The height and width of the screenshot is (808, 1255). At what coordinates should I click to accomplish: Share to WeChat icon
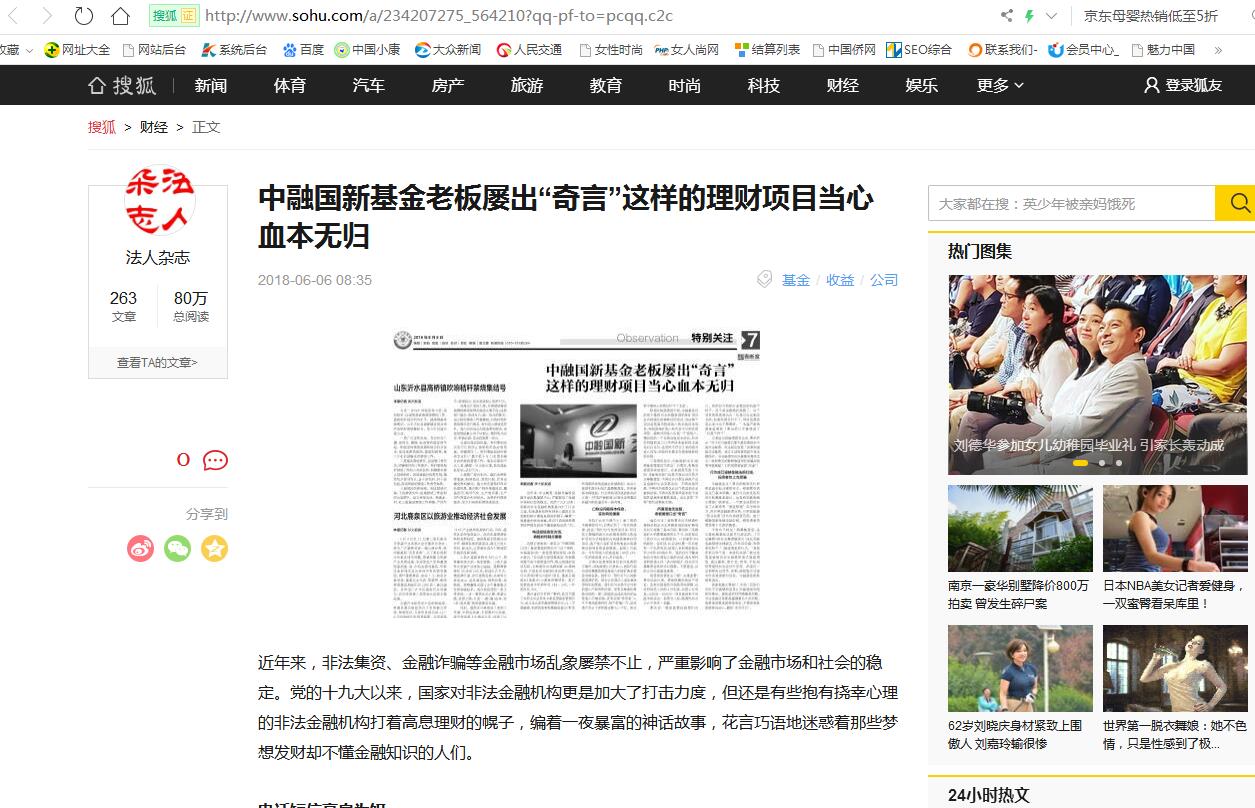click(178, 548)
